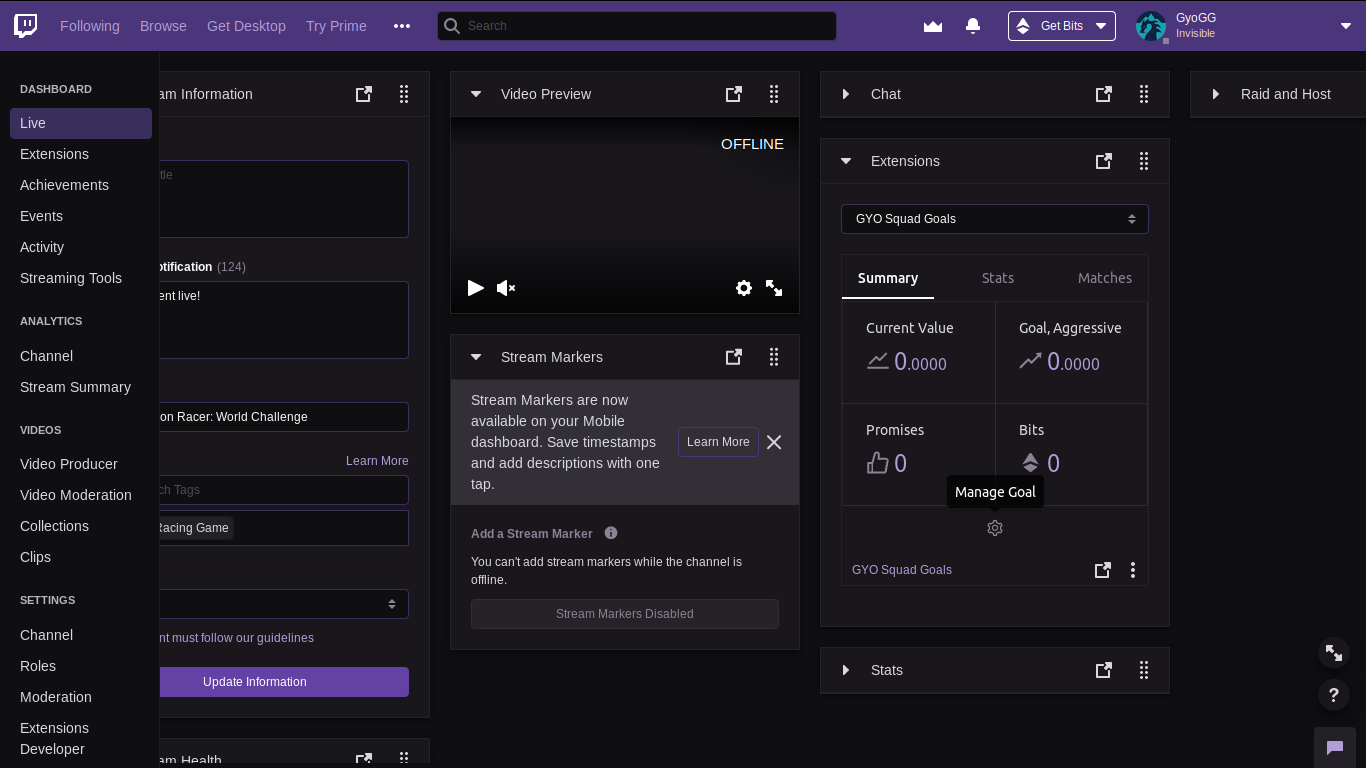Click Learn More in Stream Markers notice
The height and width of the screenshot is (768, 1366).
[x=718, y=442]
